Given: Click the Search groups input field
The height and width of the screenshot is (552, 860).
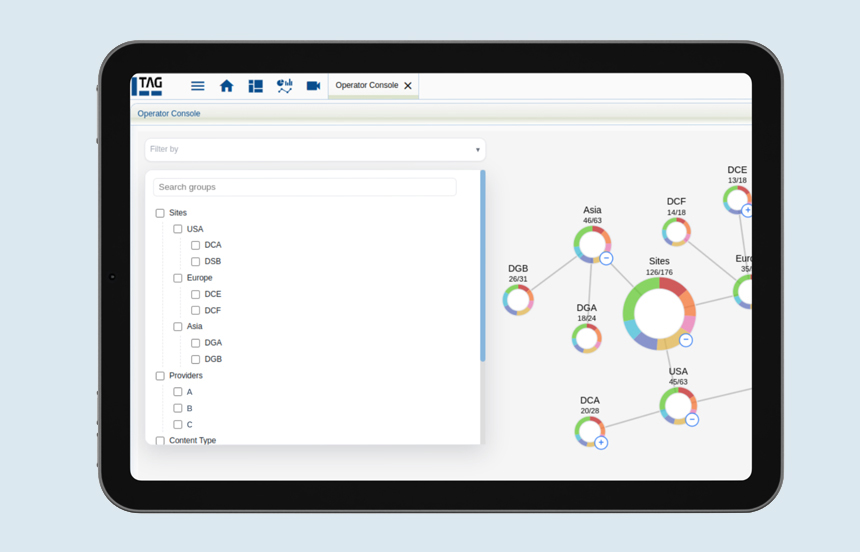Looking at the screenshot, I should [304, 187].
